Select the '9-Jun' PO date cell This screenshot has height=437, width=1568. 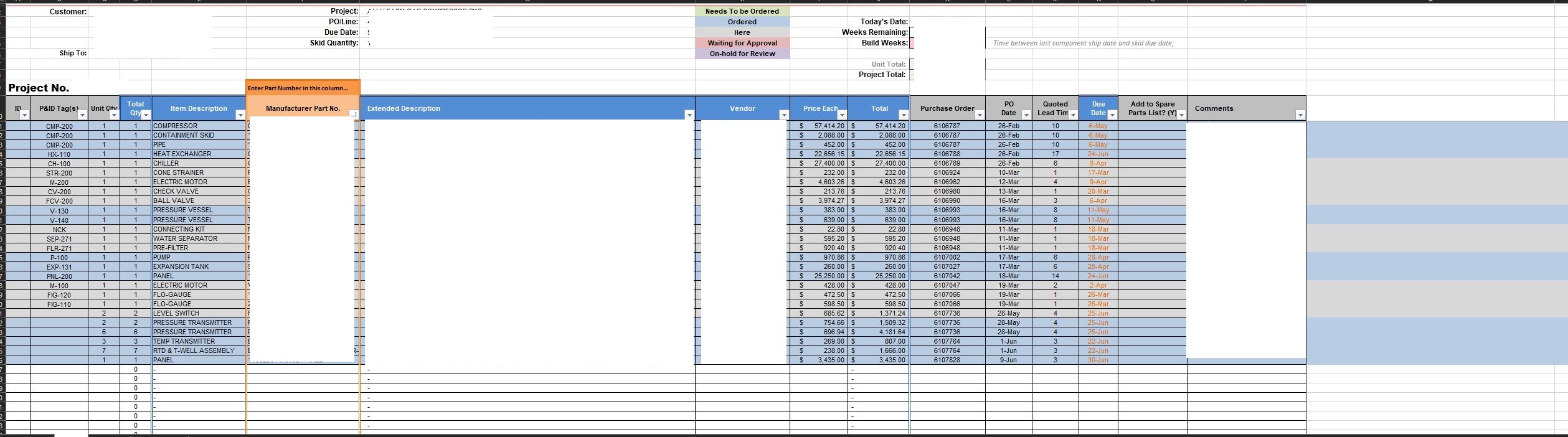pyautogui.click(x=1009, y=360)
